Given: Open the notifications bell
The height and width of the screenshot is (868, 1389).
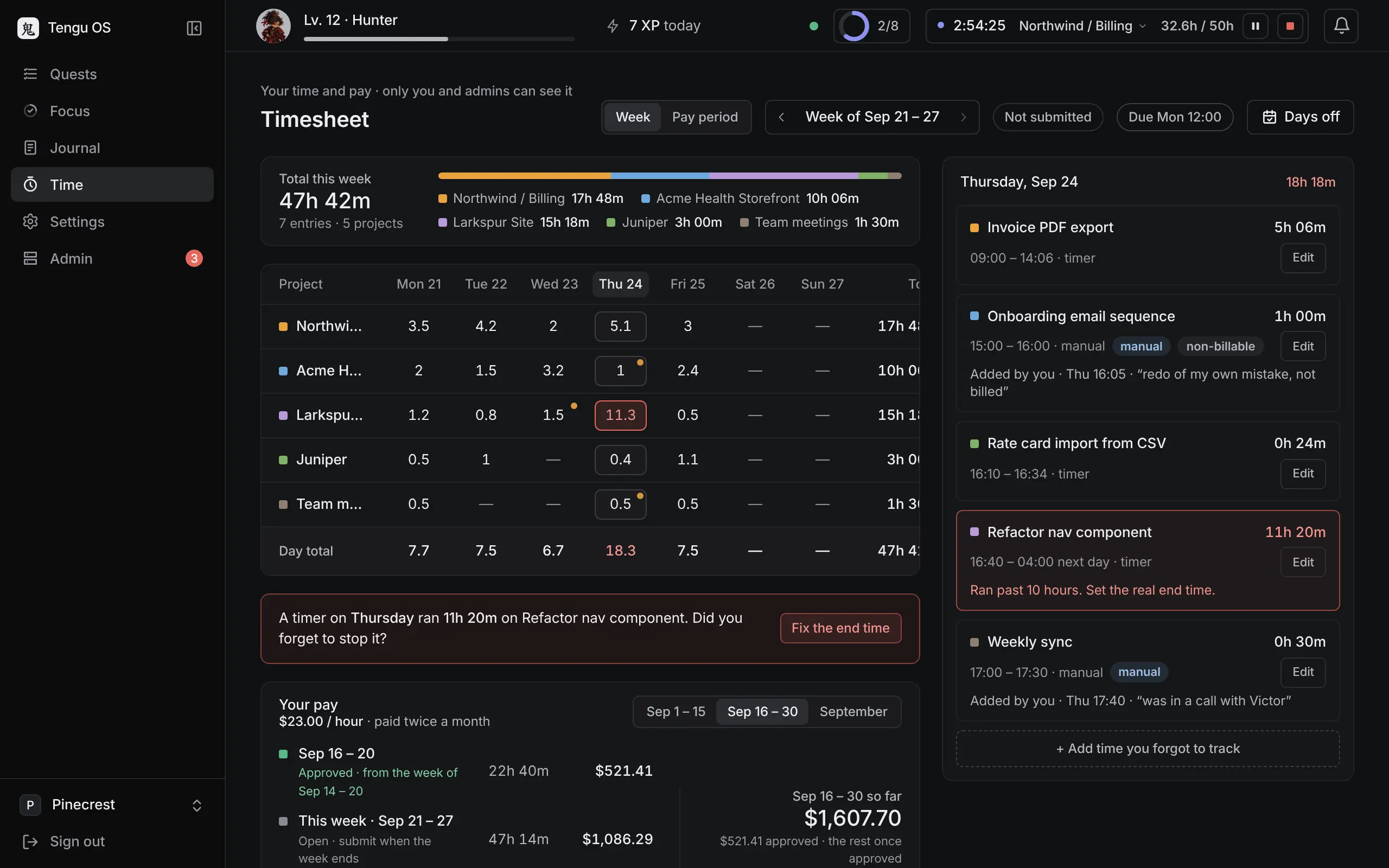Looking at the screenshot, I should click(x=1341, y=26).
